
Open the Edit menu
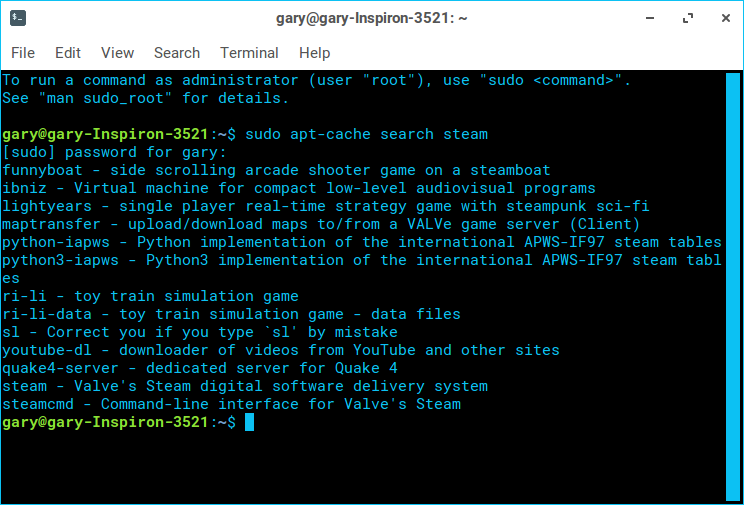[x=68, y=53]
